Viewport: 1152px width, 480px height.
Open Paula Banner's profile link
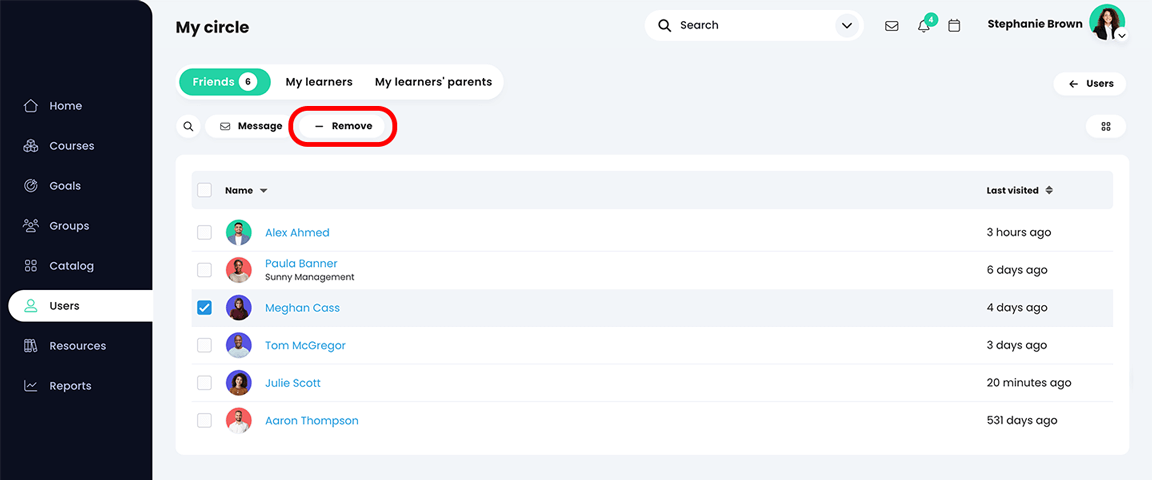(301, 264)
